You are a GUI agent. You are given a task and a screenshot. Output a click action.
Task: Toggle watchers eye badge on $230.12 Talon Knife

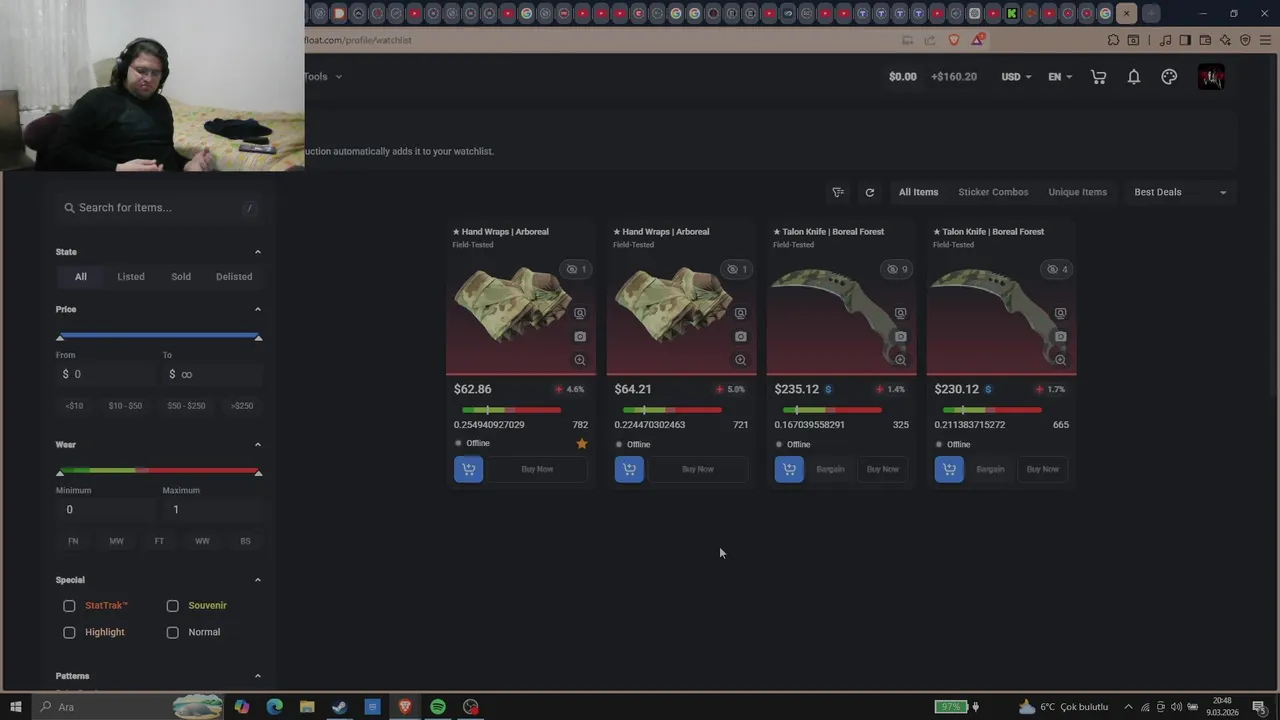(x=1057, y=269)
